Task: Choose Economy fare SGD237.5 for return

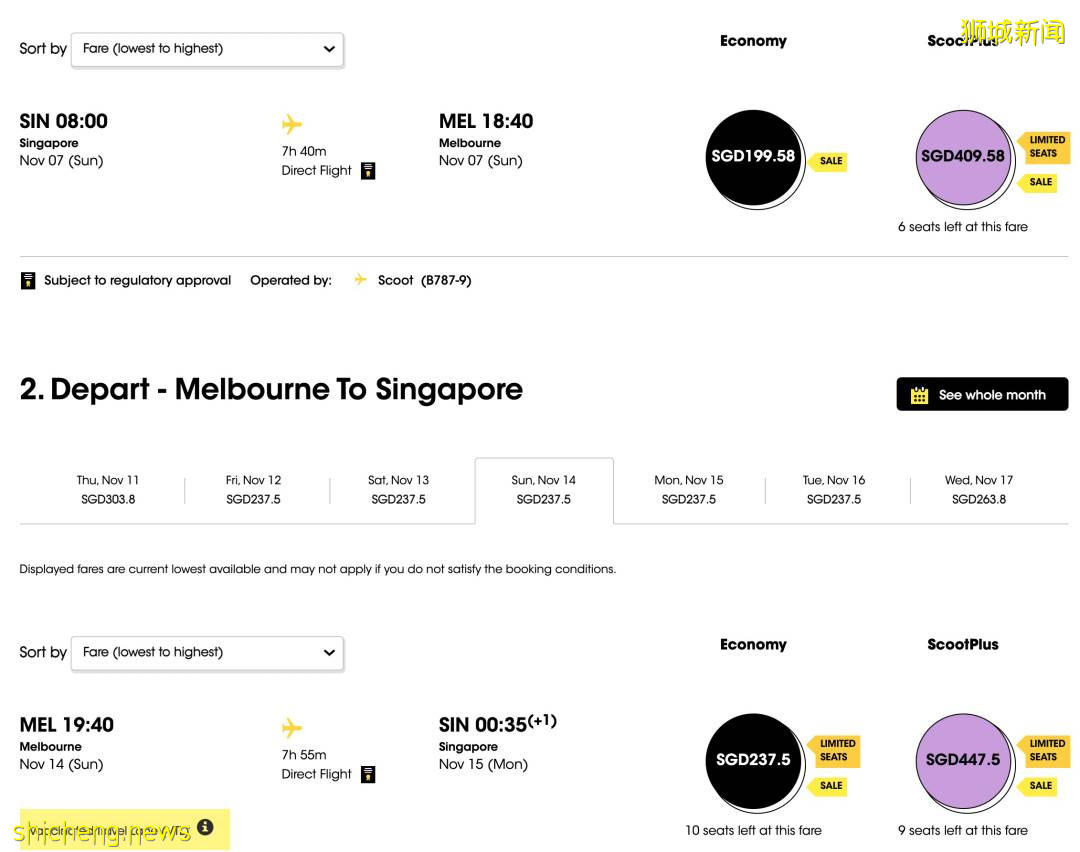Action: click(x=753, y=760)
